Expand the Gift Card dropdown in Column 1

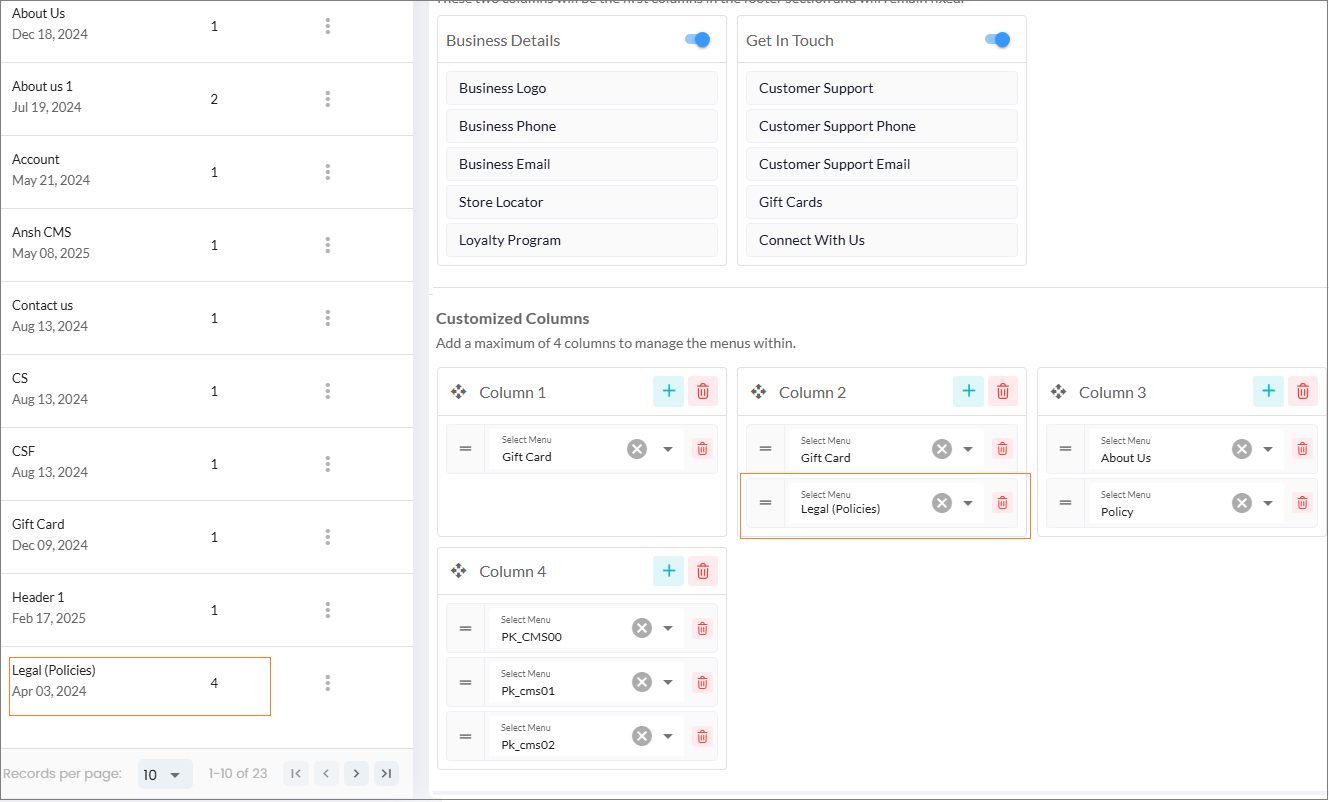tap(668, 449)
